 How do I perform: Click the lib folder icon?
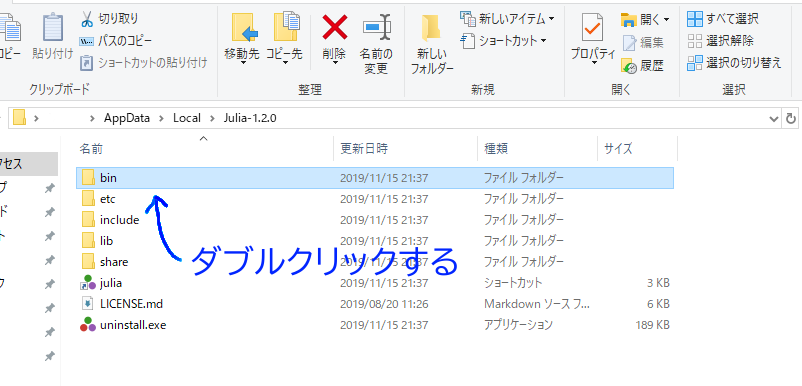88,240
